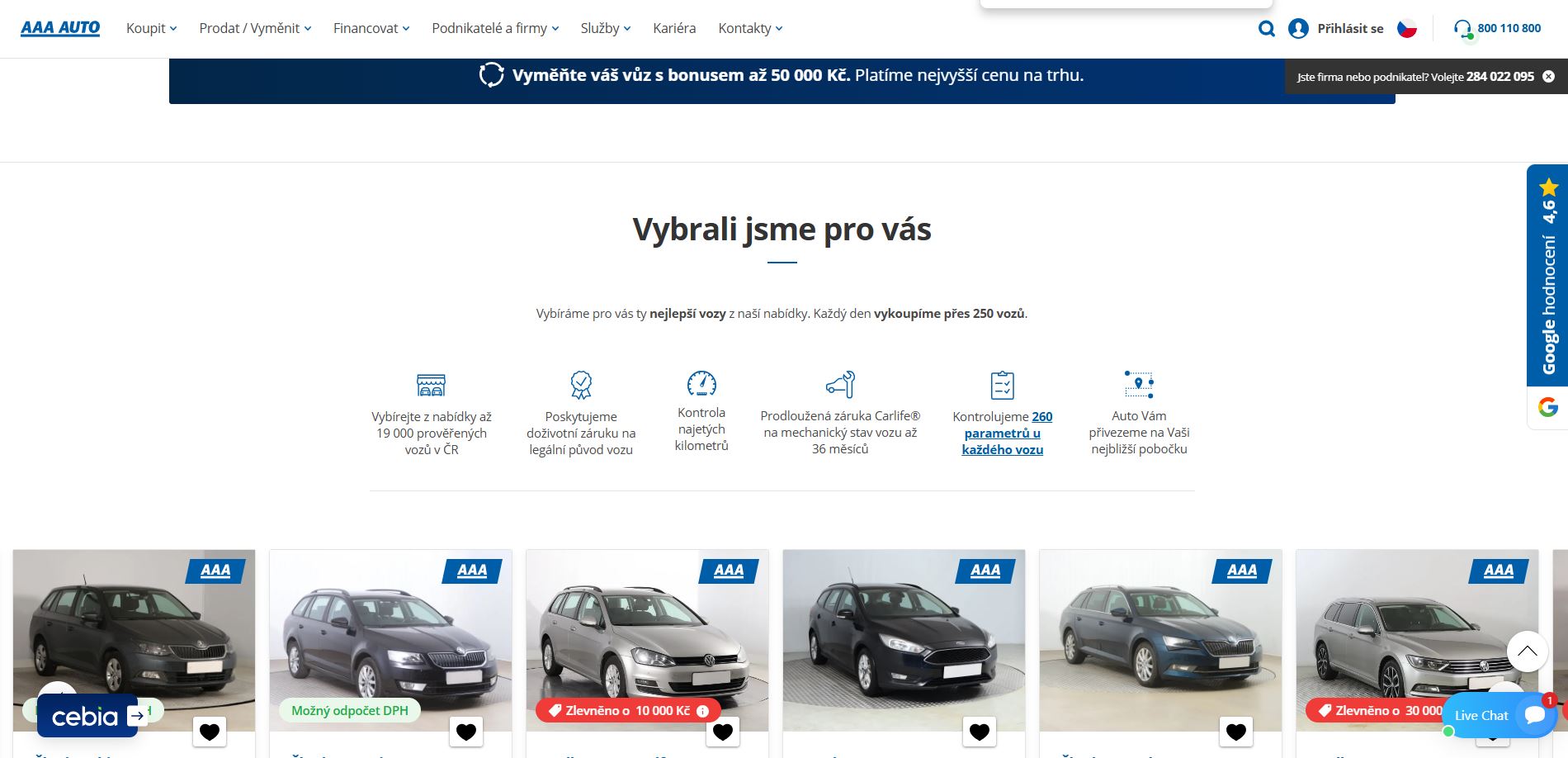Click the headset phone icon
This screenshot has height=758, width=1568.
coord(1462,29)
